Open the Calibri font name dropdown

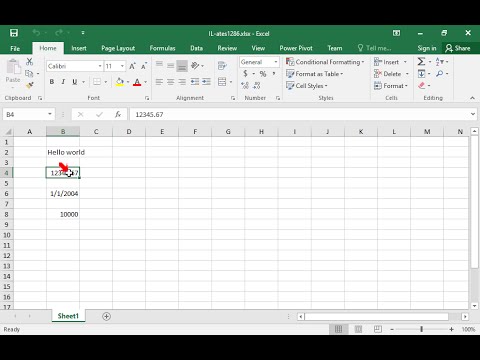pos(100,66)
